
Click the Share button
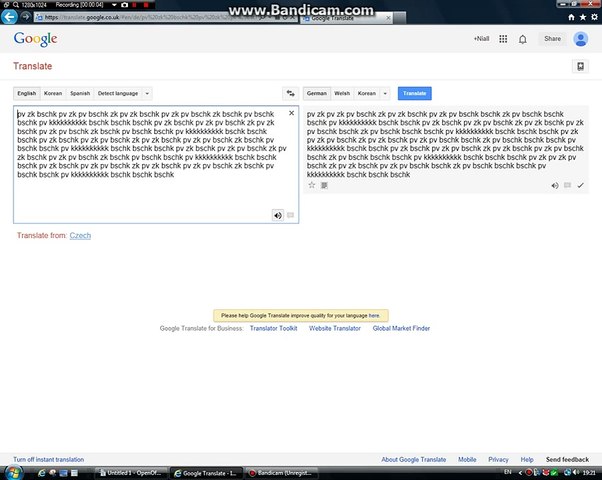click(552, 39)
